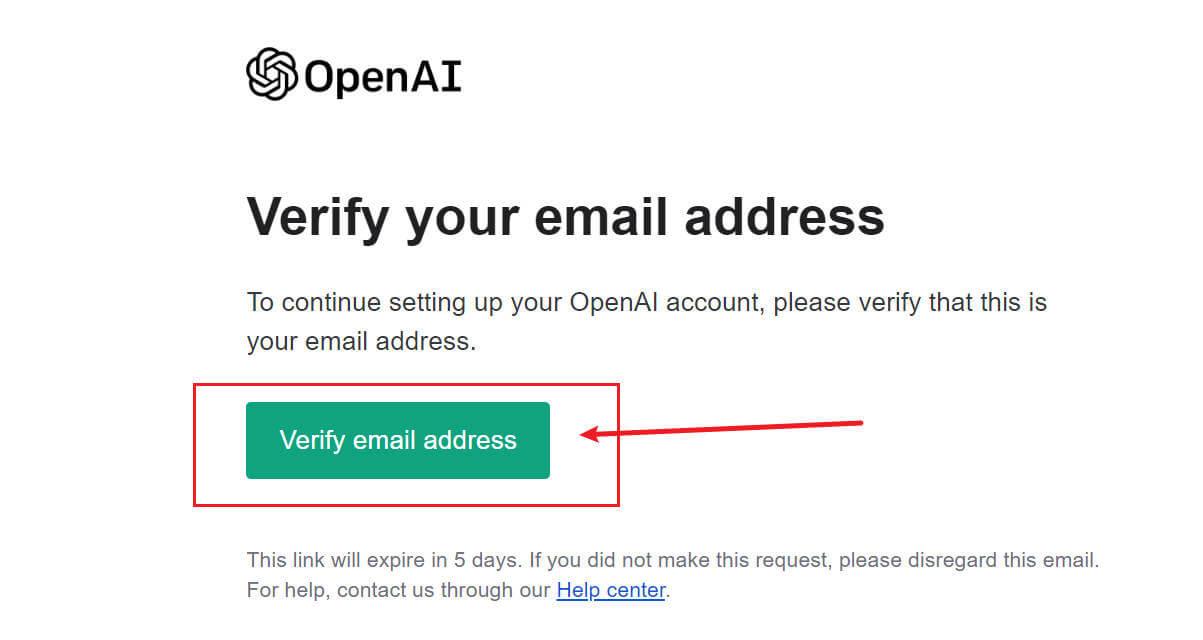Click the paragraph's second line "your email address."
Screen dimensions: 1203x640
(x=361, y=341)
